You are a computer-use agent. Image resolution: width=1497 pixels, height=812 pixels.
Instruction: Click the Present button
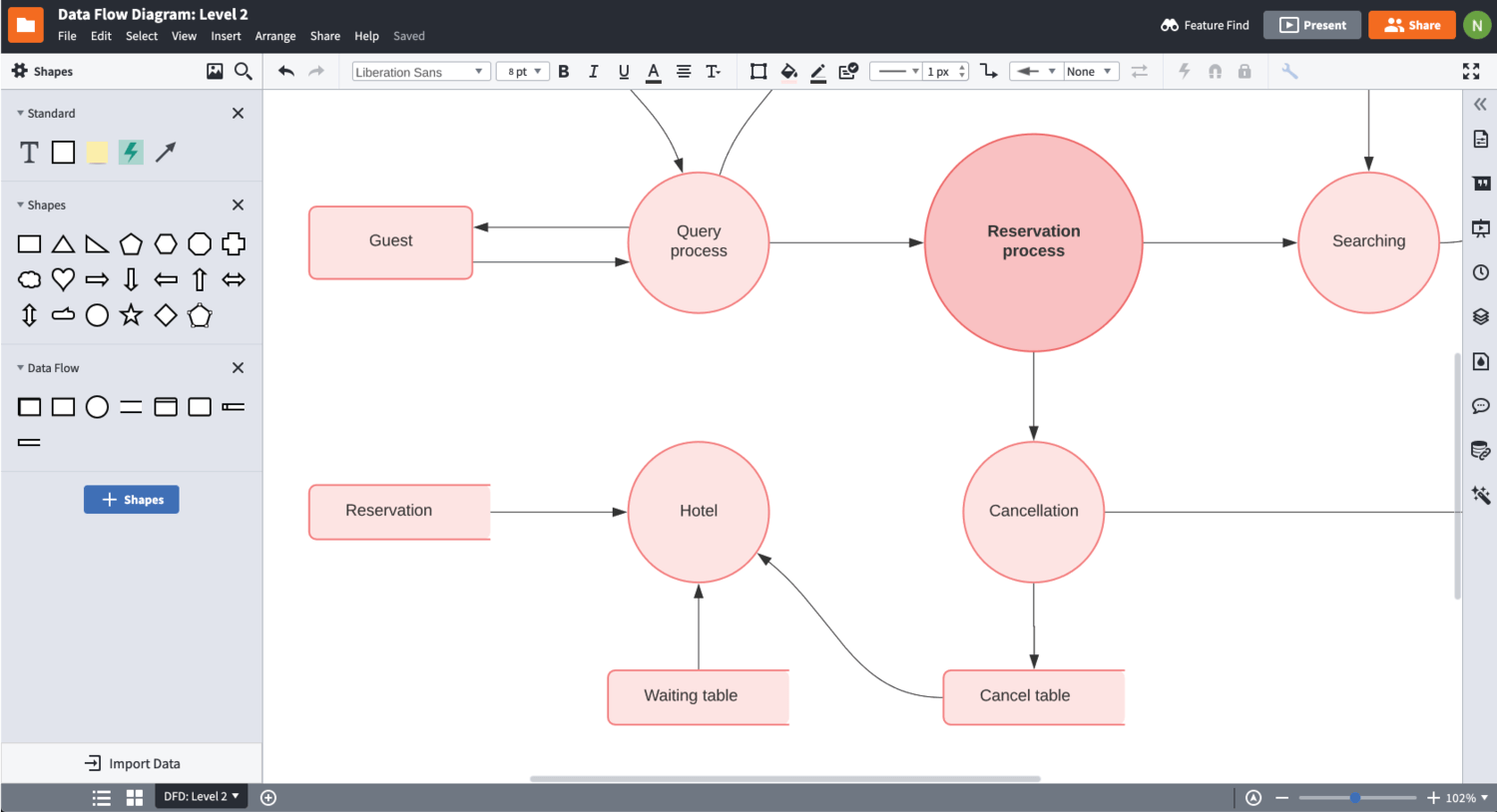[1311, 25]
